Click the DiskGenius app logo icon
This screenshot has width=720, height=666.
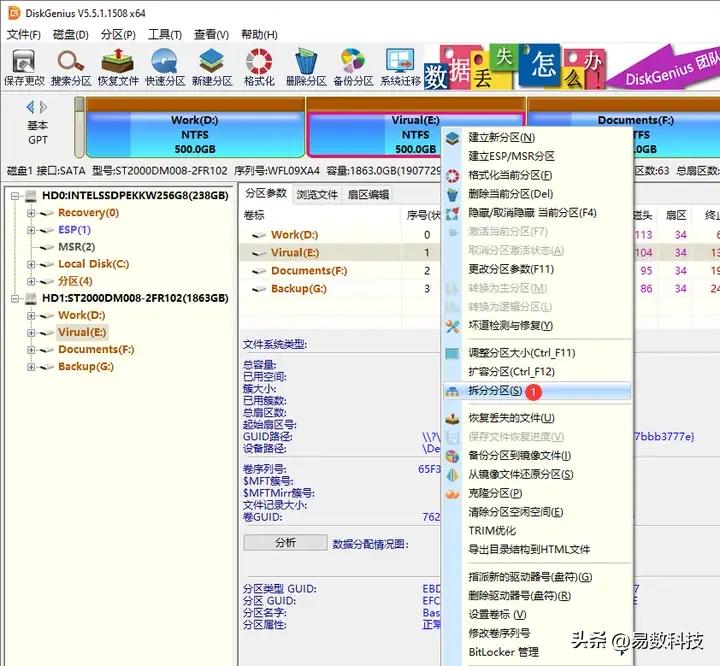(x=14, y=13)
